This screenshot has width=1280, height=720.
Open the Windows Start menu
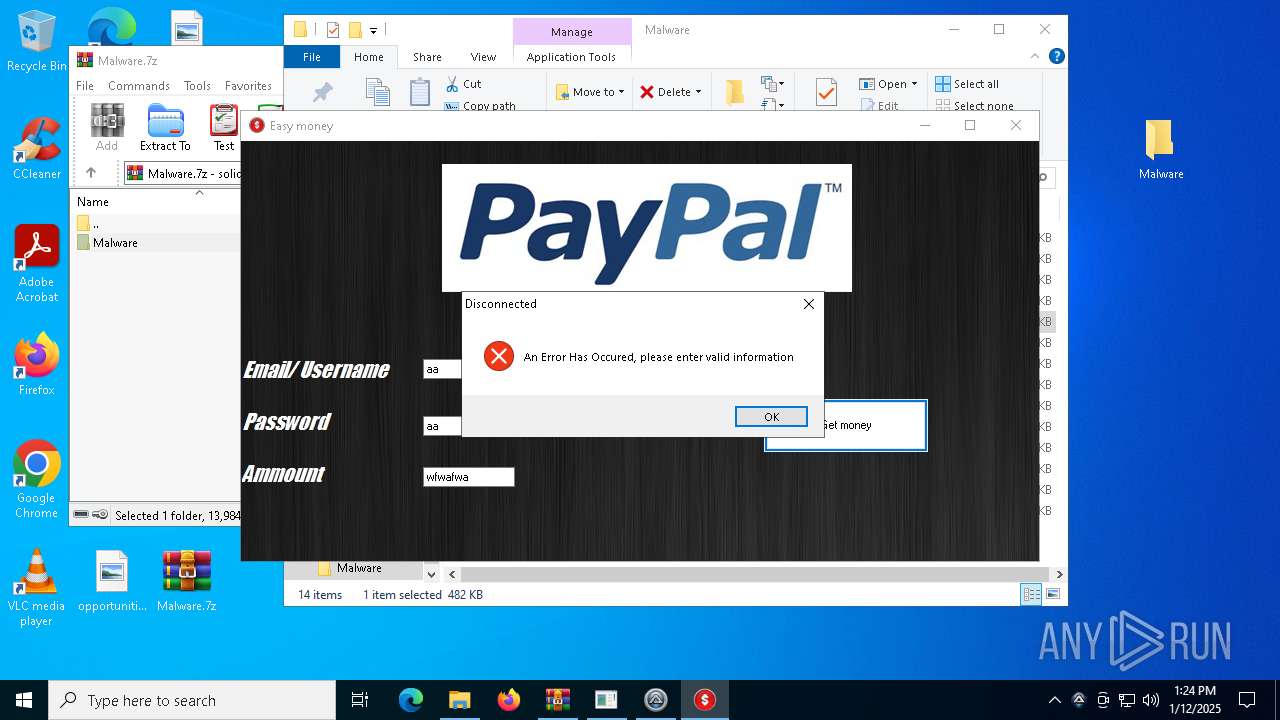coord(24,700)
